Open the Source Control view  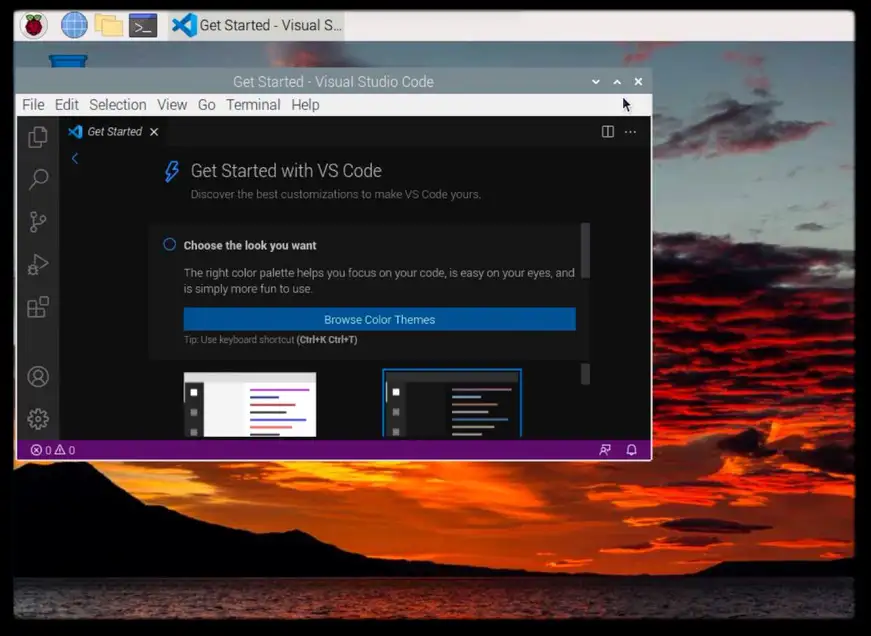(37, 221)
